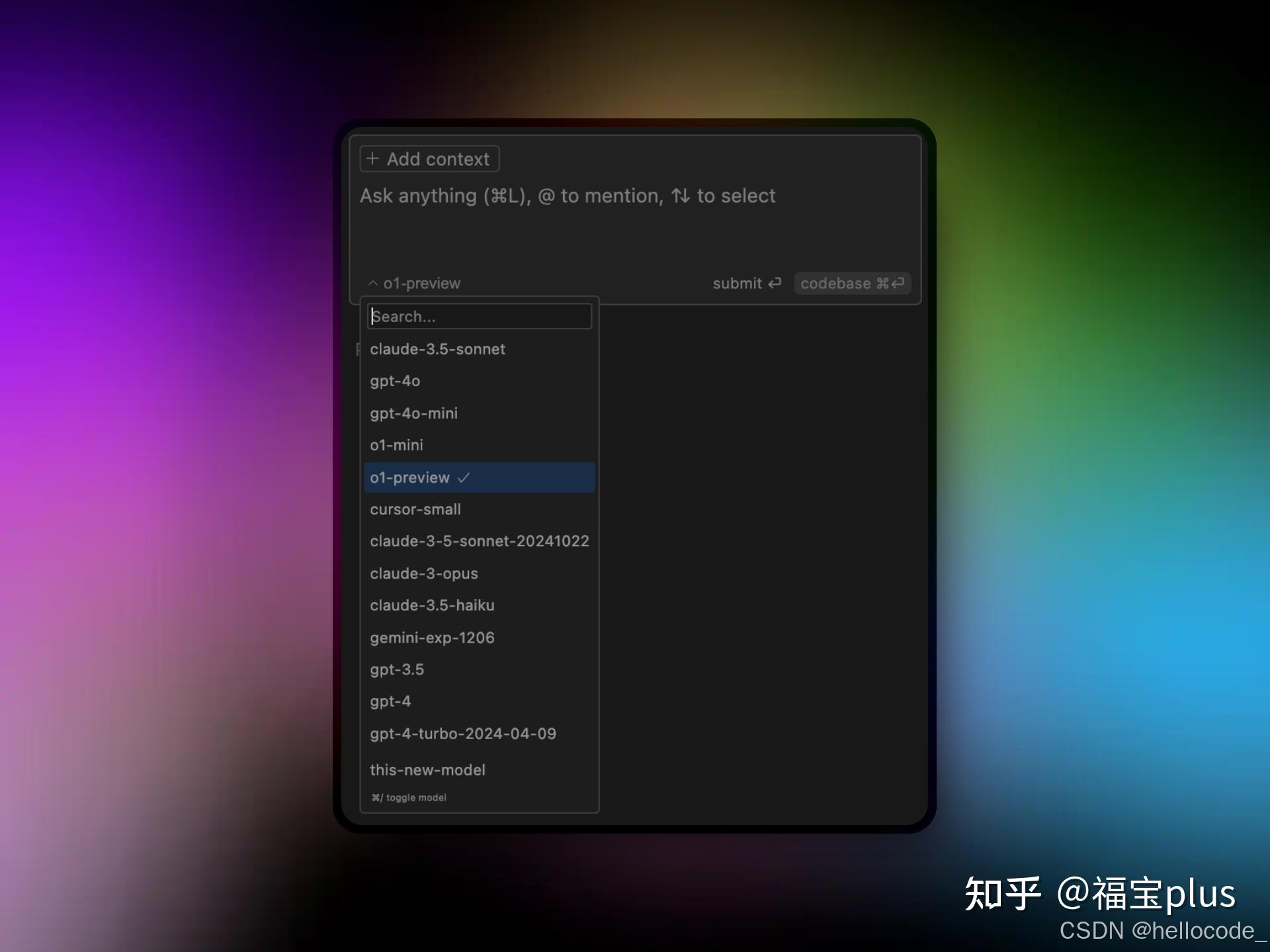Pick this-new-model at the list bottom

pos(427,770)
